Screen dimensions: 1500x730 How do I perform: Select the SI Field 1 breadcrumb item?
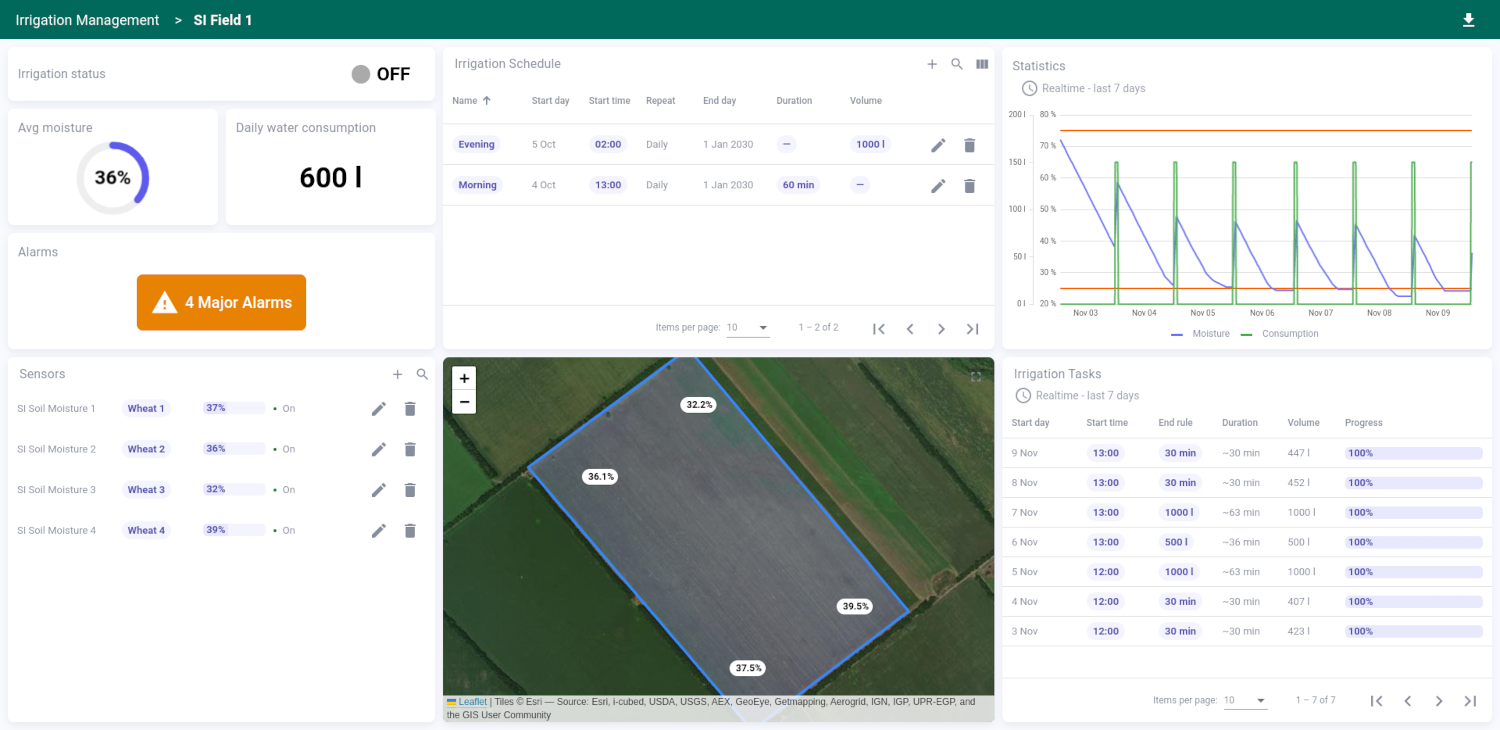(x=222, y=19)
